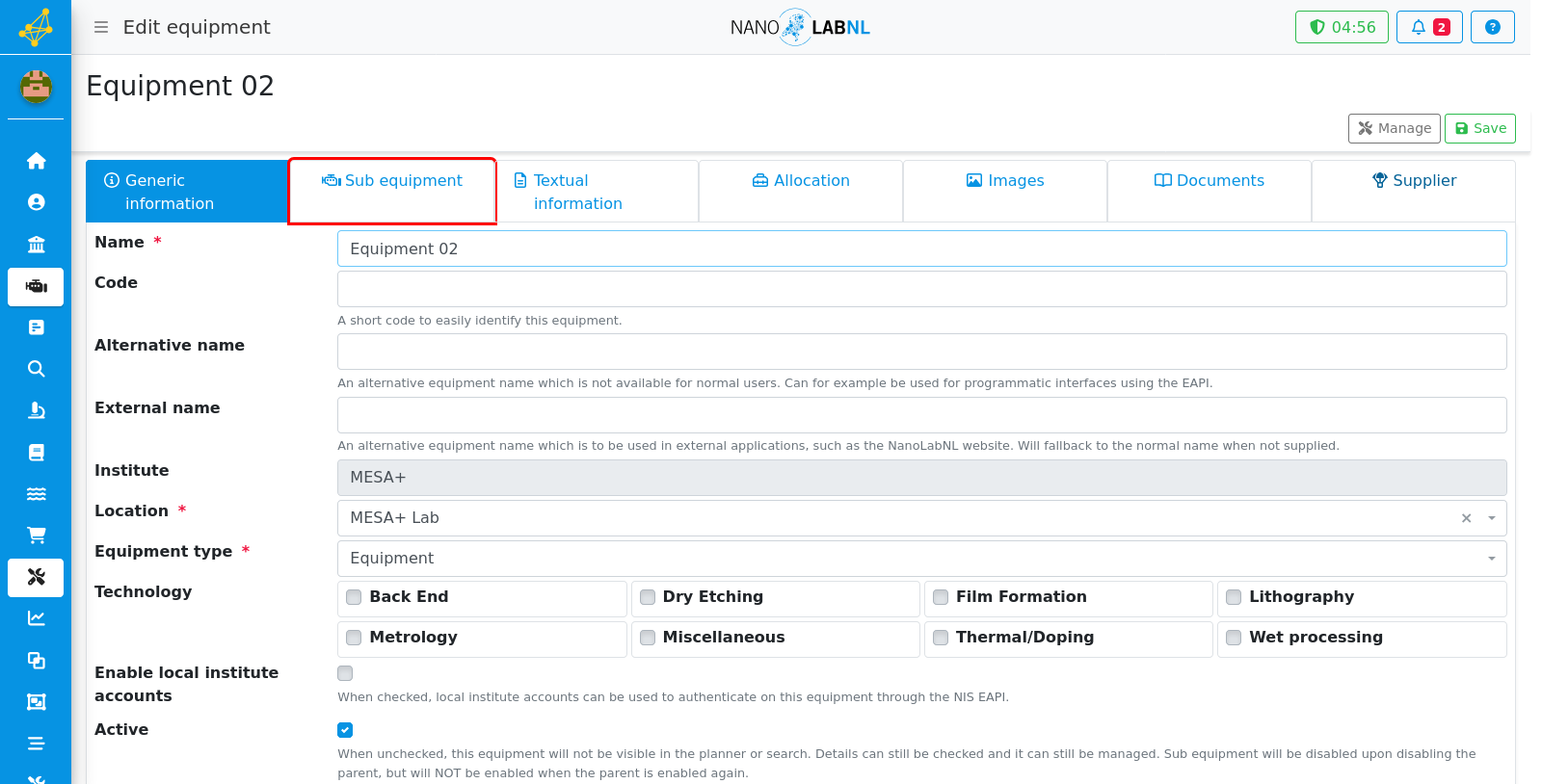
Task: Expand the Equipment type dropdown
Action: 921,559
